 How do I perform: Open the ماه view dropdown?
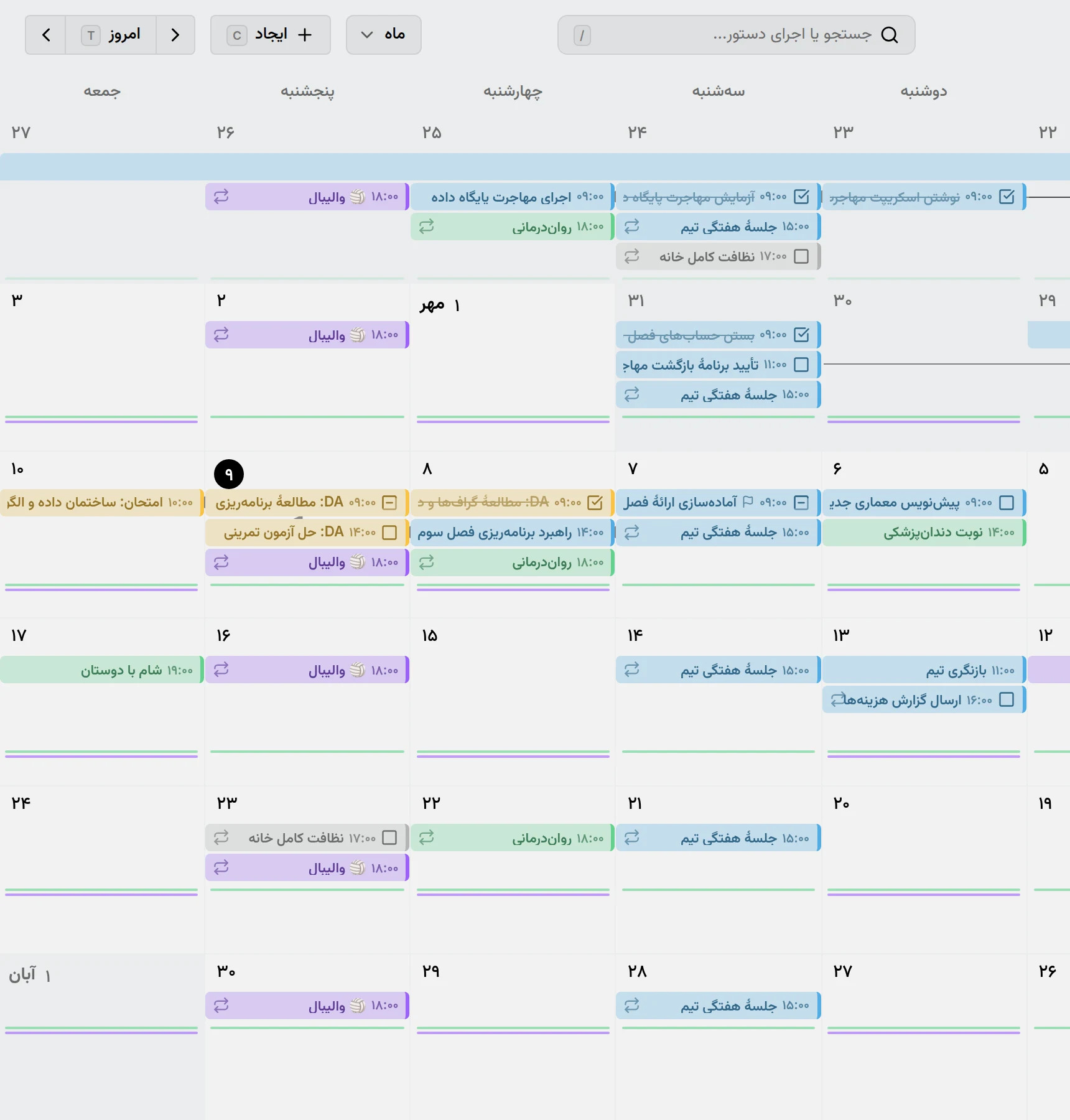(384, 35)
